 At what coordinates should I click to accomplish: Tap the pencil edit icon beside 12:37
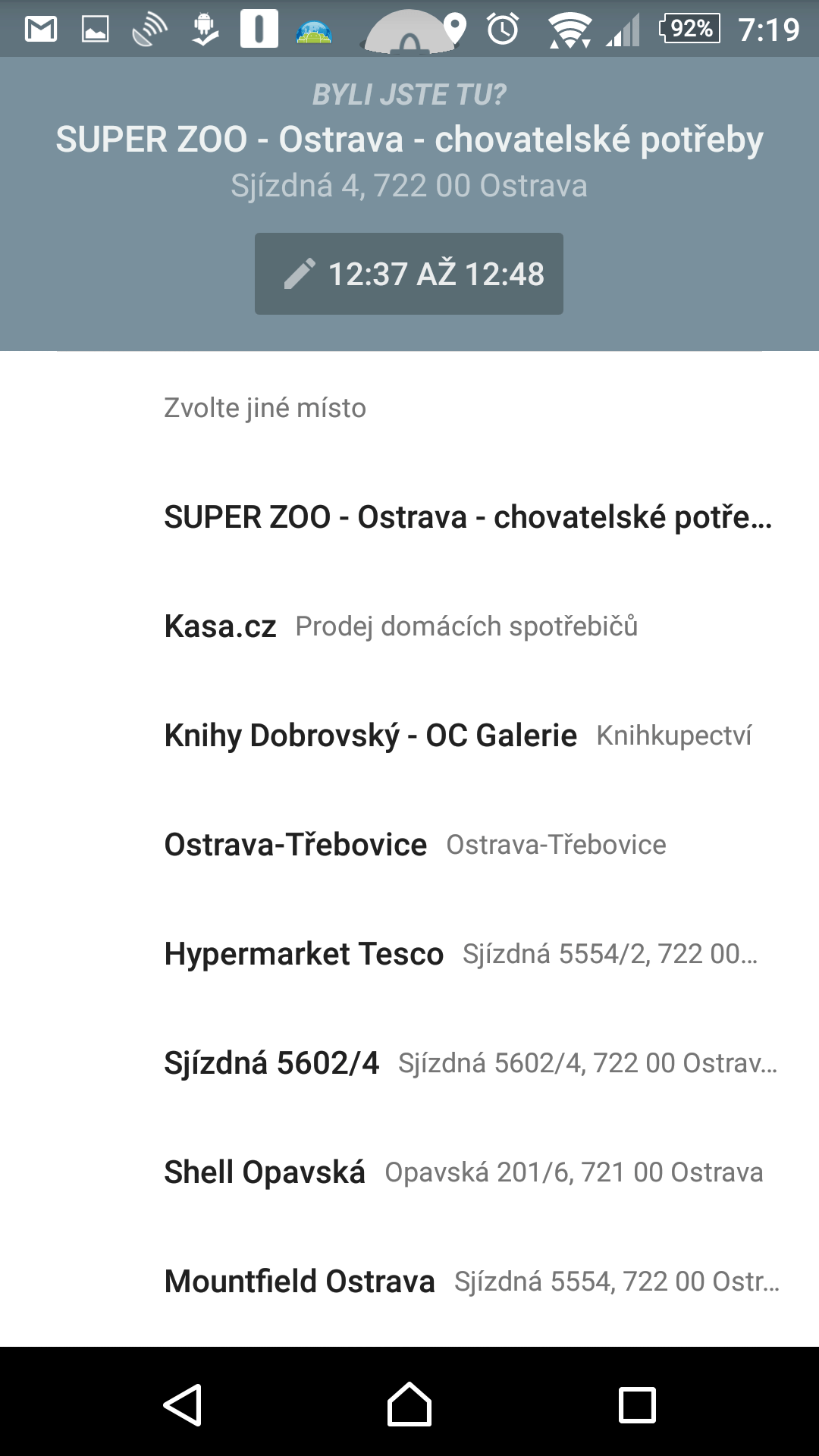point(300,274)
